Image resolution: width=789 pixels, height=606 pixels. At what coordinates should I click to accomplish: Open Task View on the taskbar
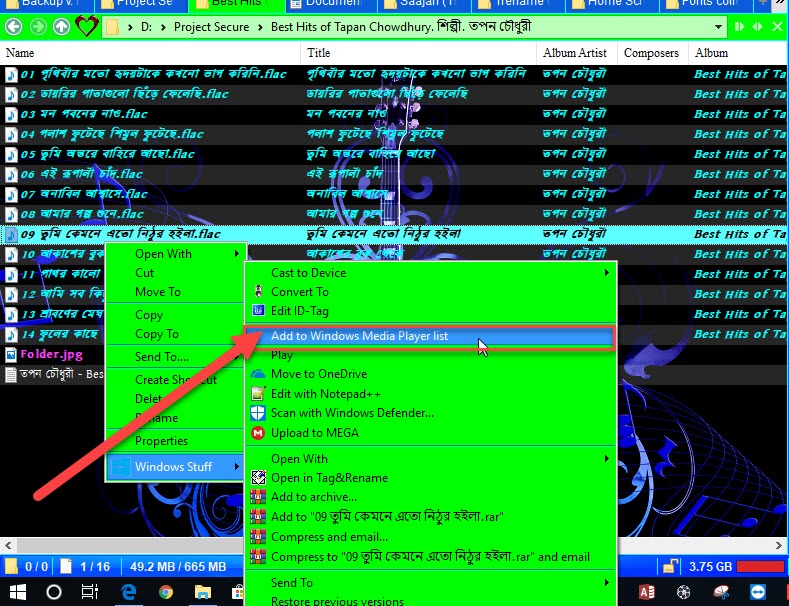(x=90, y=592)
